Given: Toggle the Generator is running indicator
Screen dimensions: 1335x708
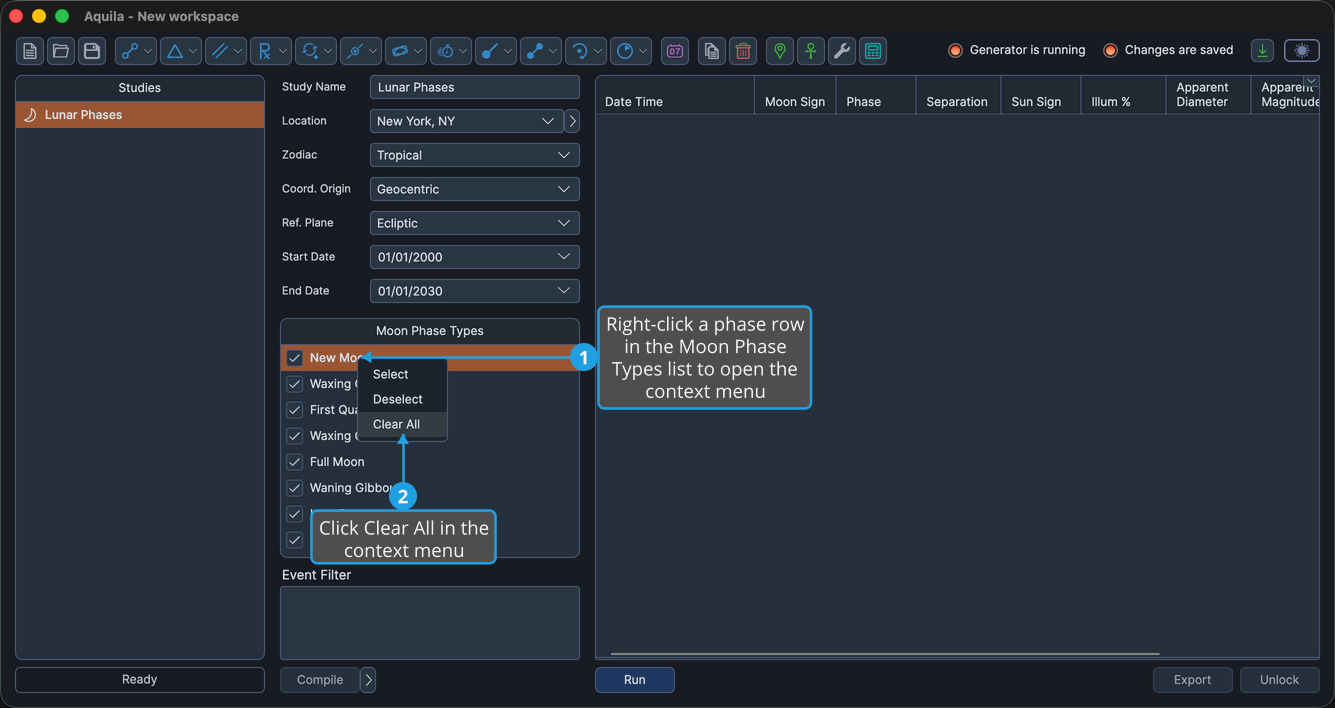Looking at the screenshot, I should [955, 50].
